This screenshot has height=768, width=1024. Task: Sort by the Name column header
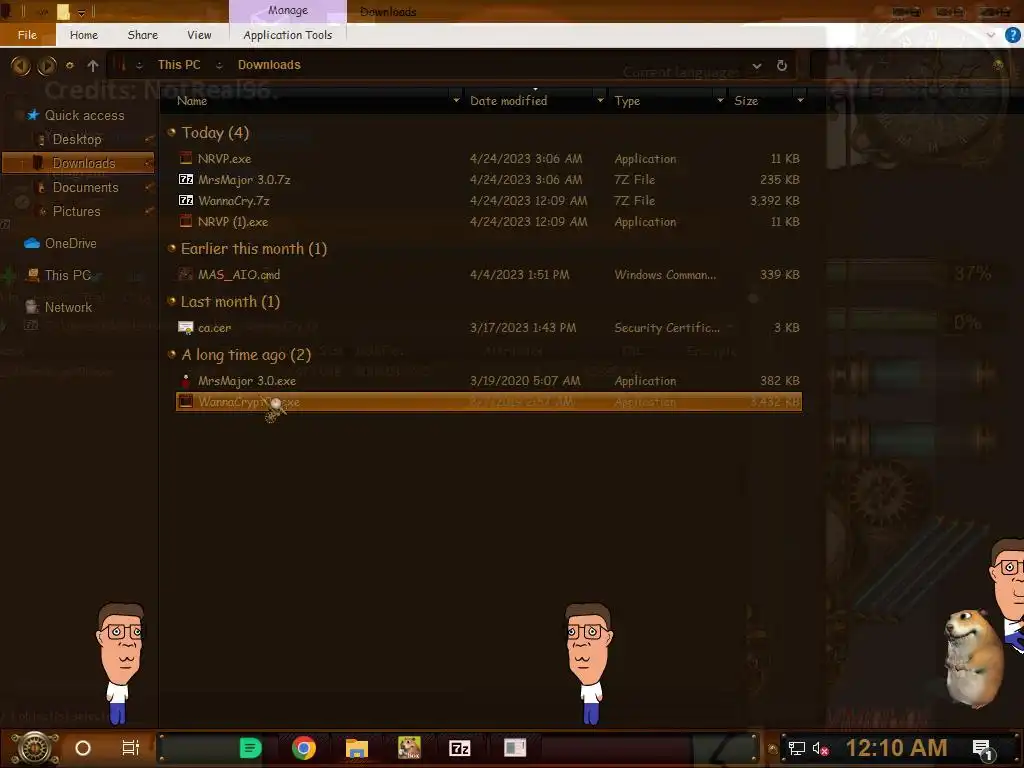pyautogui.click(x=192, y=101)
